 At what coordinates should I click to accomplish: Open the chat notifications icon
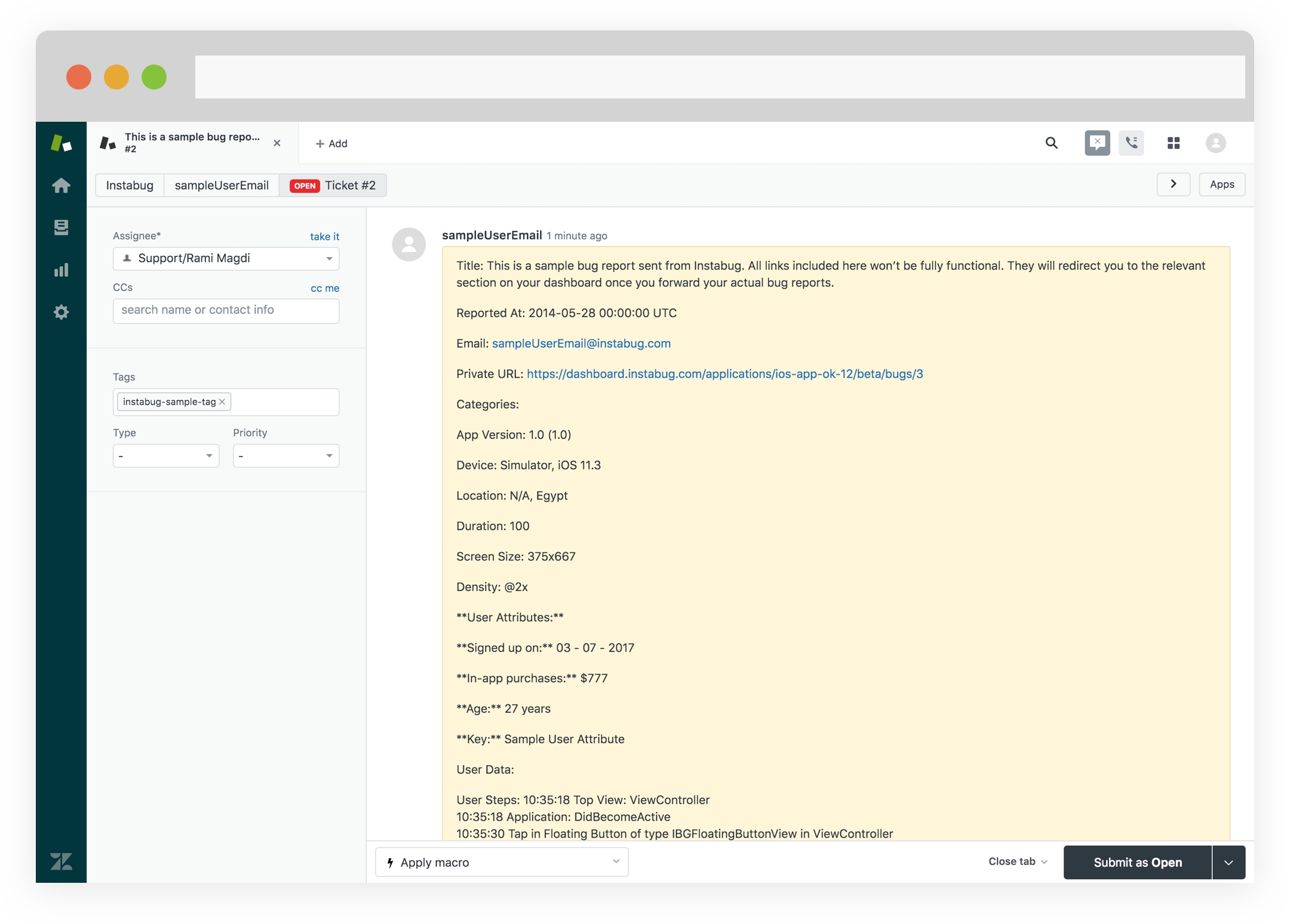[1096, 143]
